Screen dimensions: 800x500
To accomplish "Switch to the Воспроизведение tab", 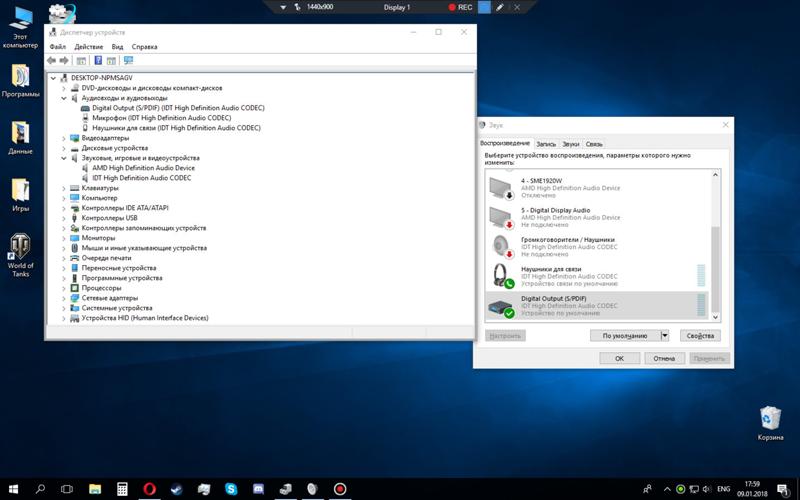I will [x=505, y=143].
